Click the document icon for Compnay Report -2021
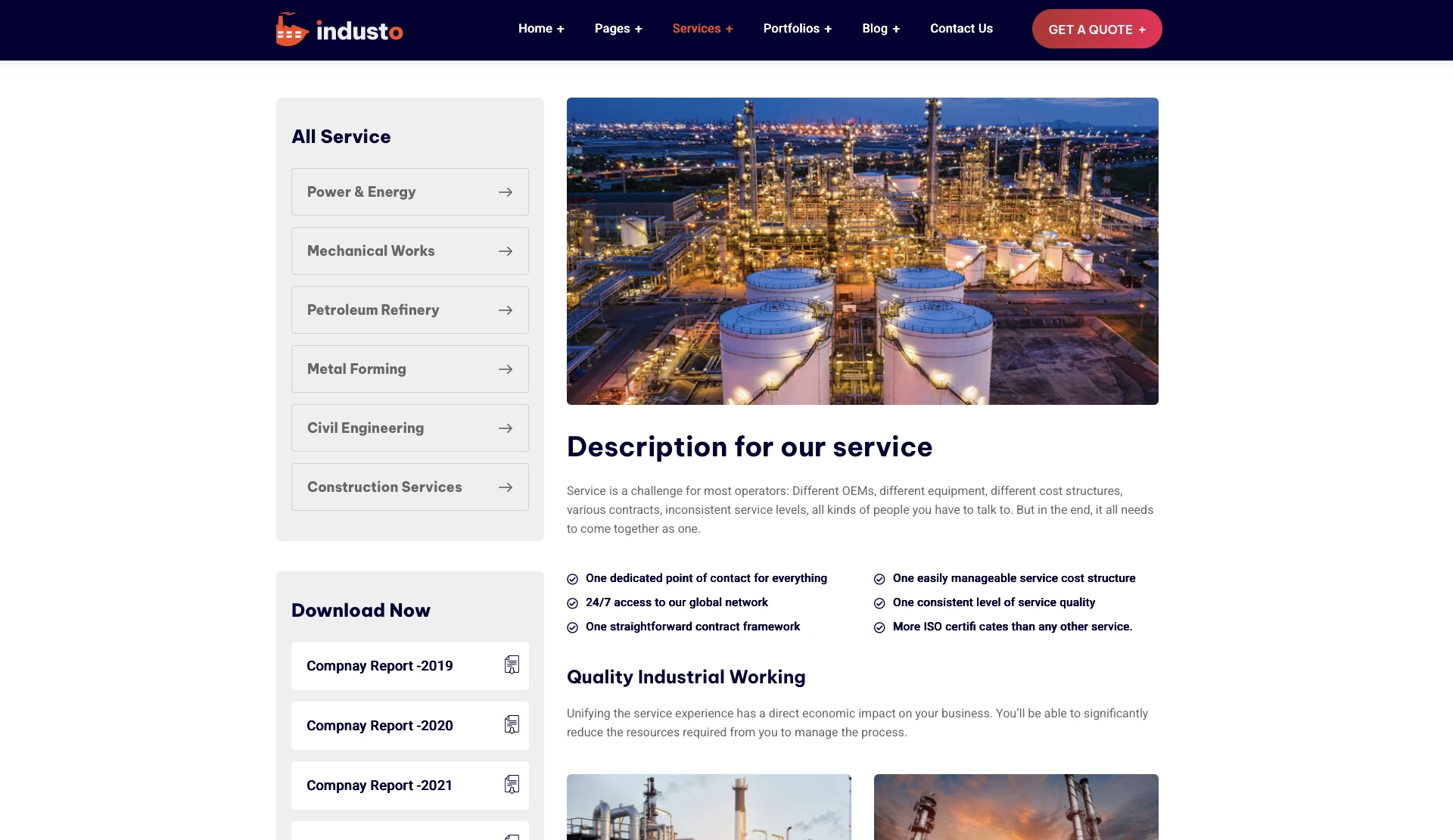This screenshot has width=1453, height=840. [x=512, y=785]
